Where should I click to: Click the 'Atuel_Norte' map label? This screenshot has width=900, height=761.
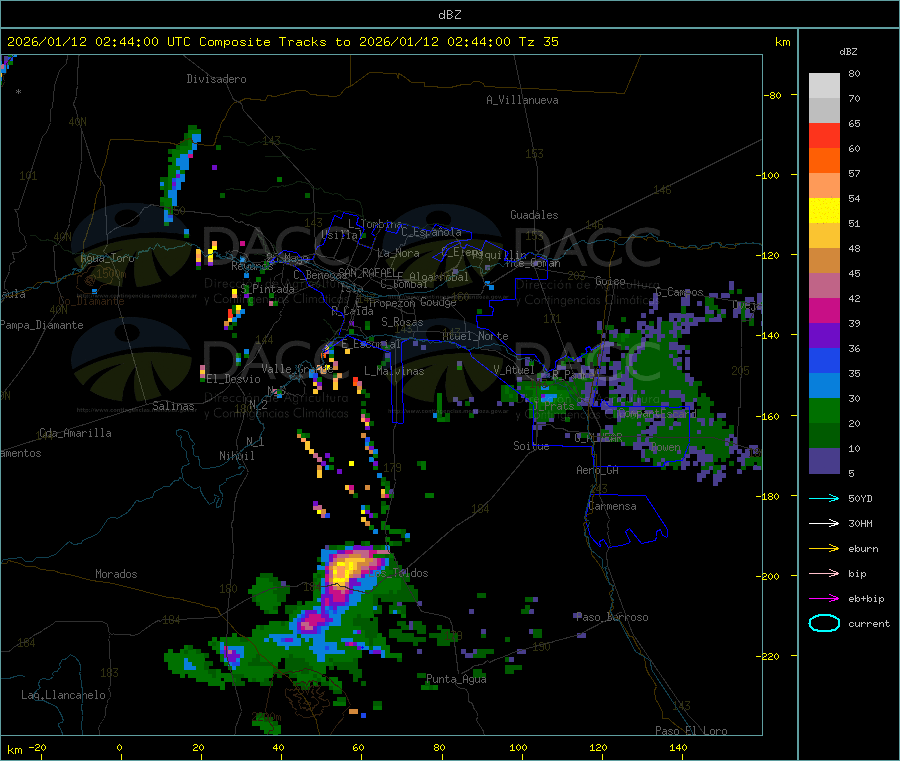click(x=475, y=336)
